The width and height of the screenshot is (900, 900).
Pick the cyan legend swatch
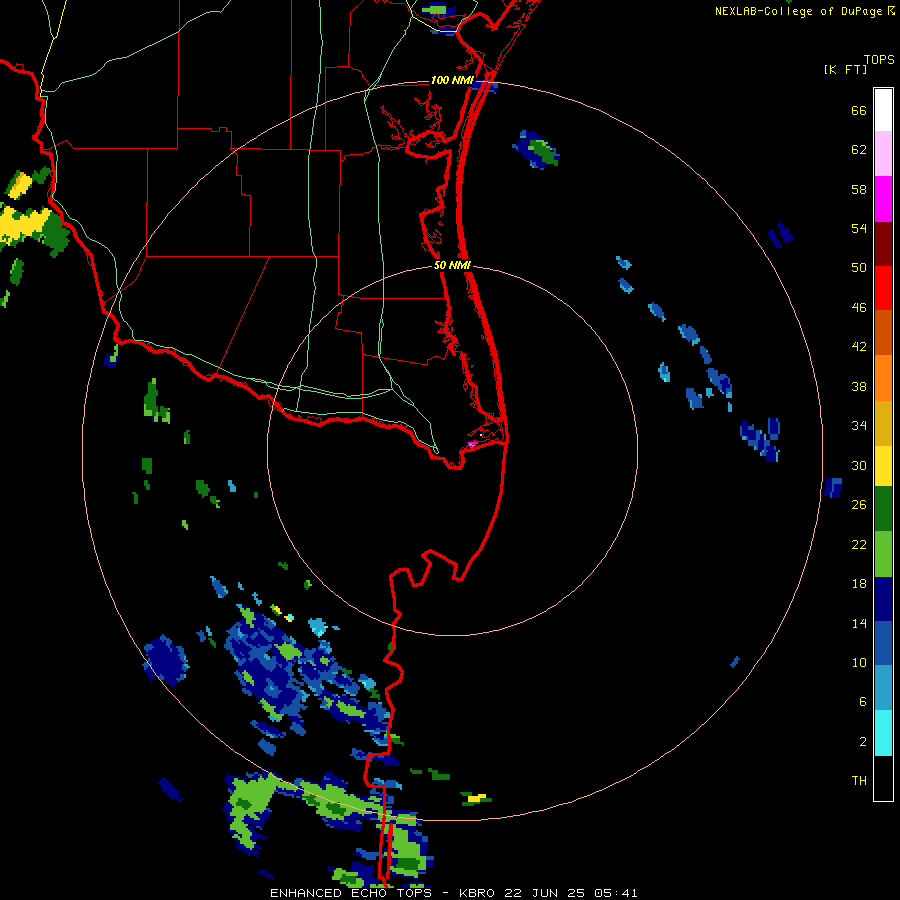point(883,733)
